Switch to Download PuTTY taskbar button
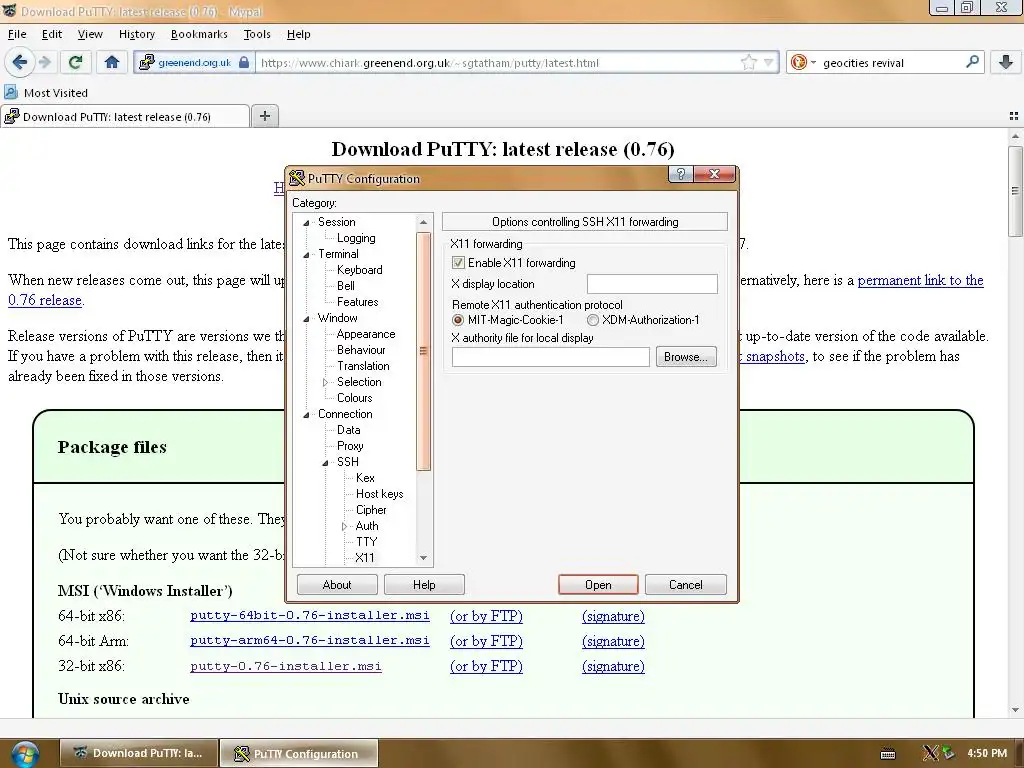Image resolution: width=1024 pixels, height=768 pixels. pyautogui.click(x=138, y=753)
